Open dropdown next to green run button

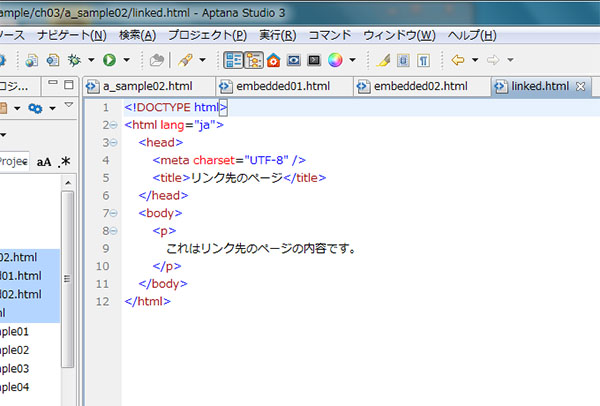pyautogui.click(x=126, y=60)
